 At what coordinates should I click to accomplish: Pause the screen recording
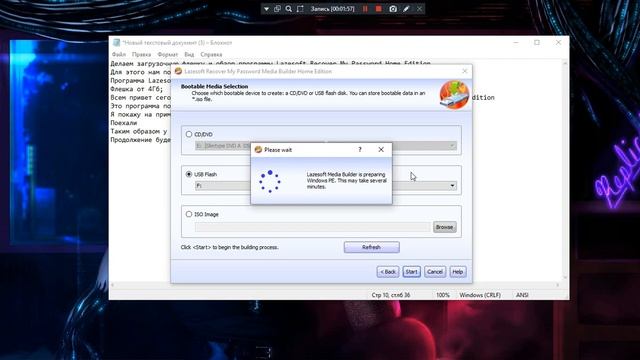click(x=365, y=9)
